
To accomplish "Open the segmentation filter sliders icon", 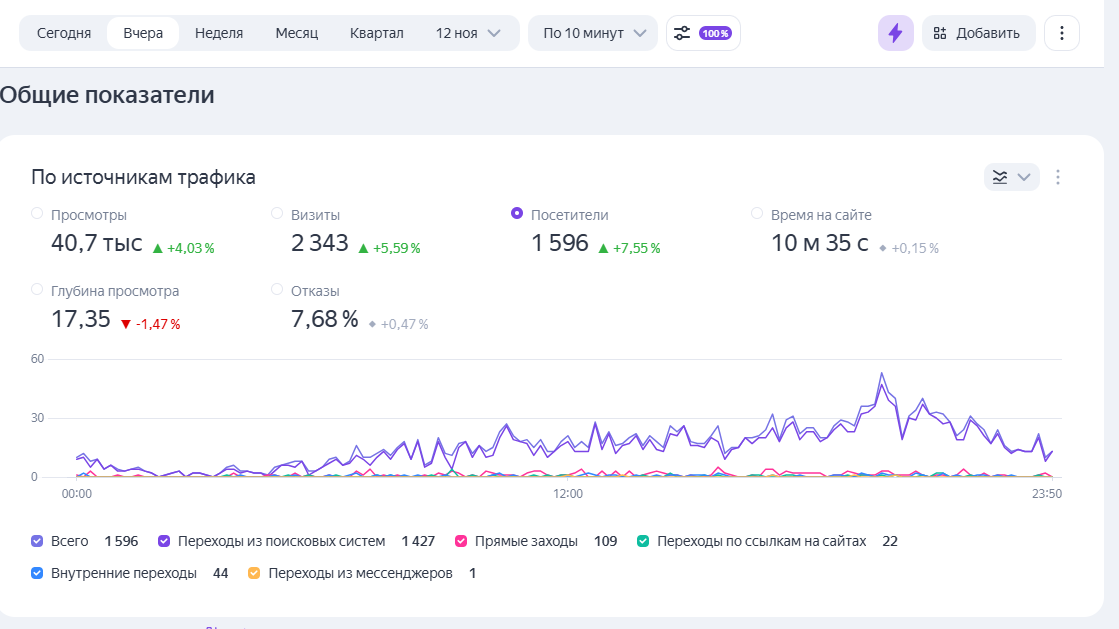I will pos(682,33).
